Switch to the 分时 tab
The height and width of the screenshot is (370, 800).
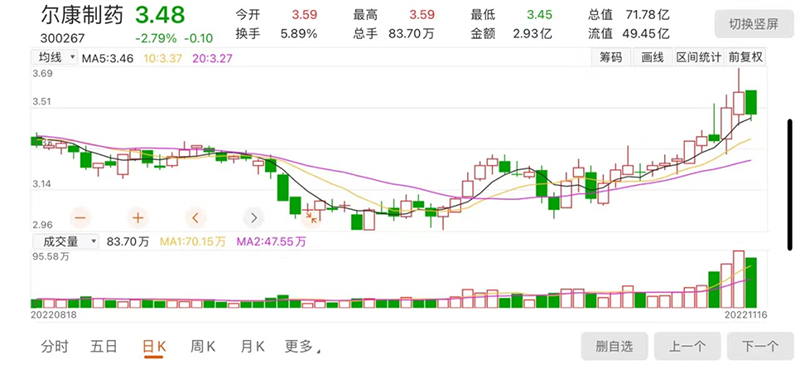[x=55, y=347]
